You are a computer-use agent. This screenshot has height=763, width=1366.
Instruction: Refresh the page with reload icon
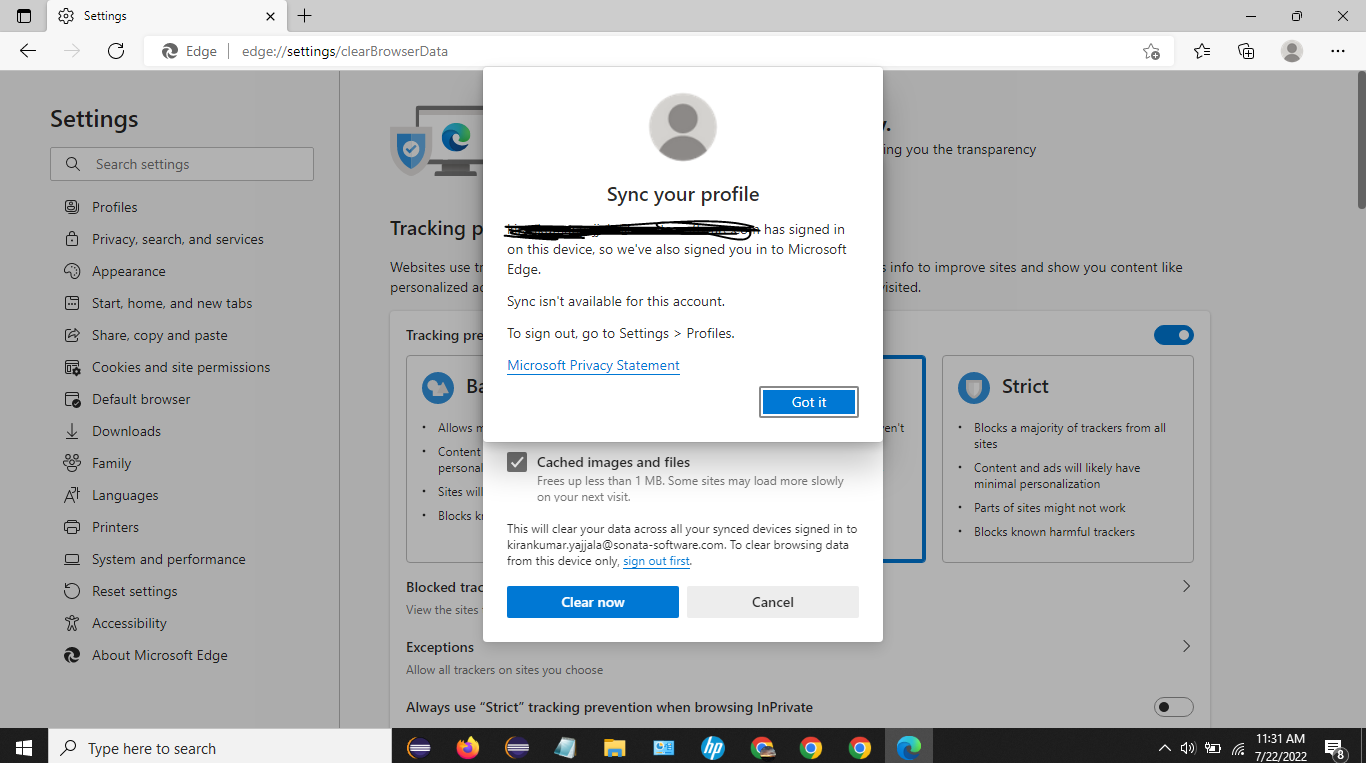[x=116, y=51]
